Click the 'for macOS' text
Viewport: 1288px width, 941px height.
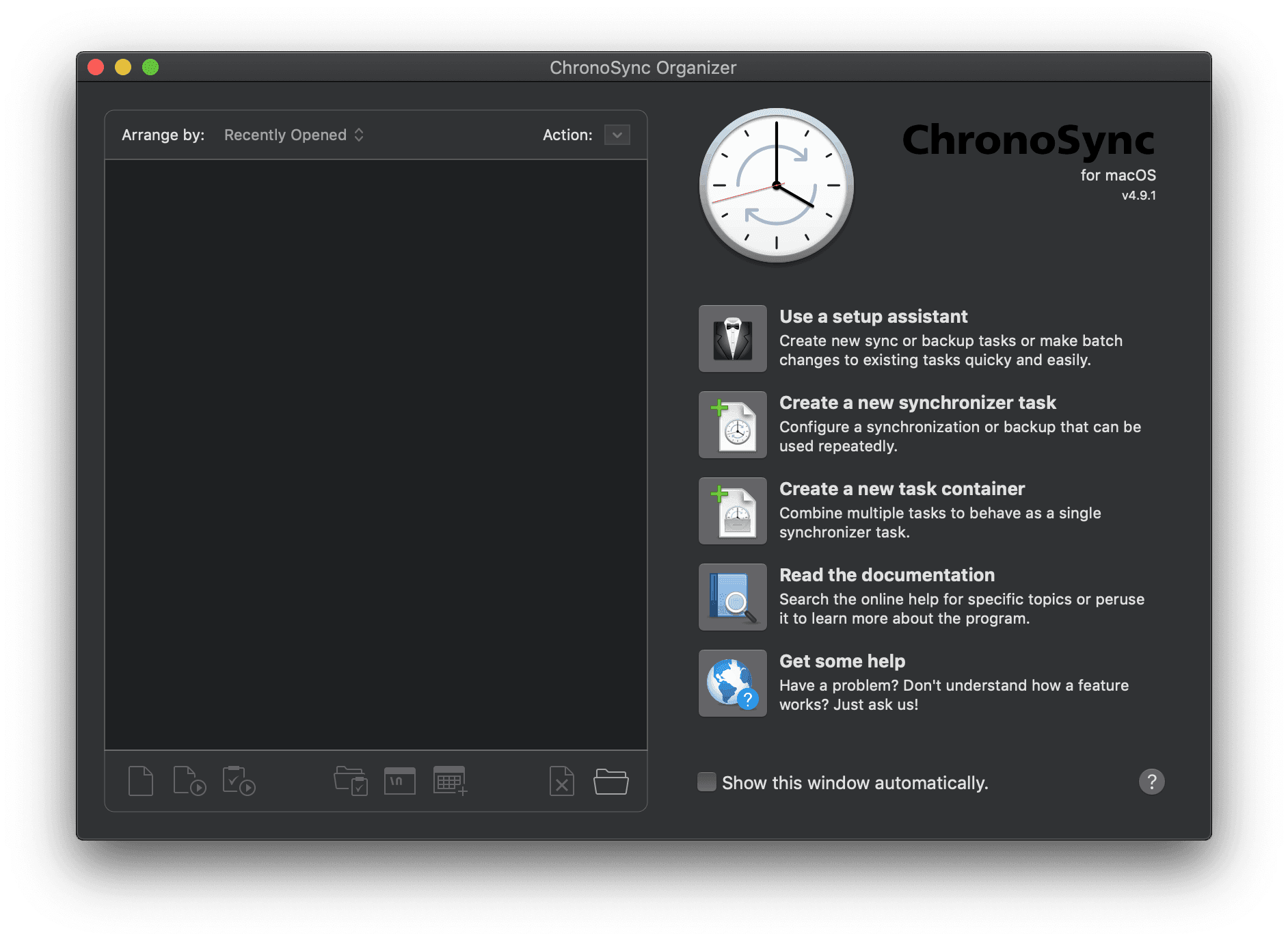(1118, 175)
